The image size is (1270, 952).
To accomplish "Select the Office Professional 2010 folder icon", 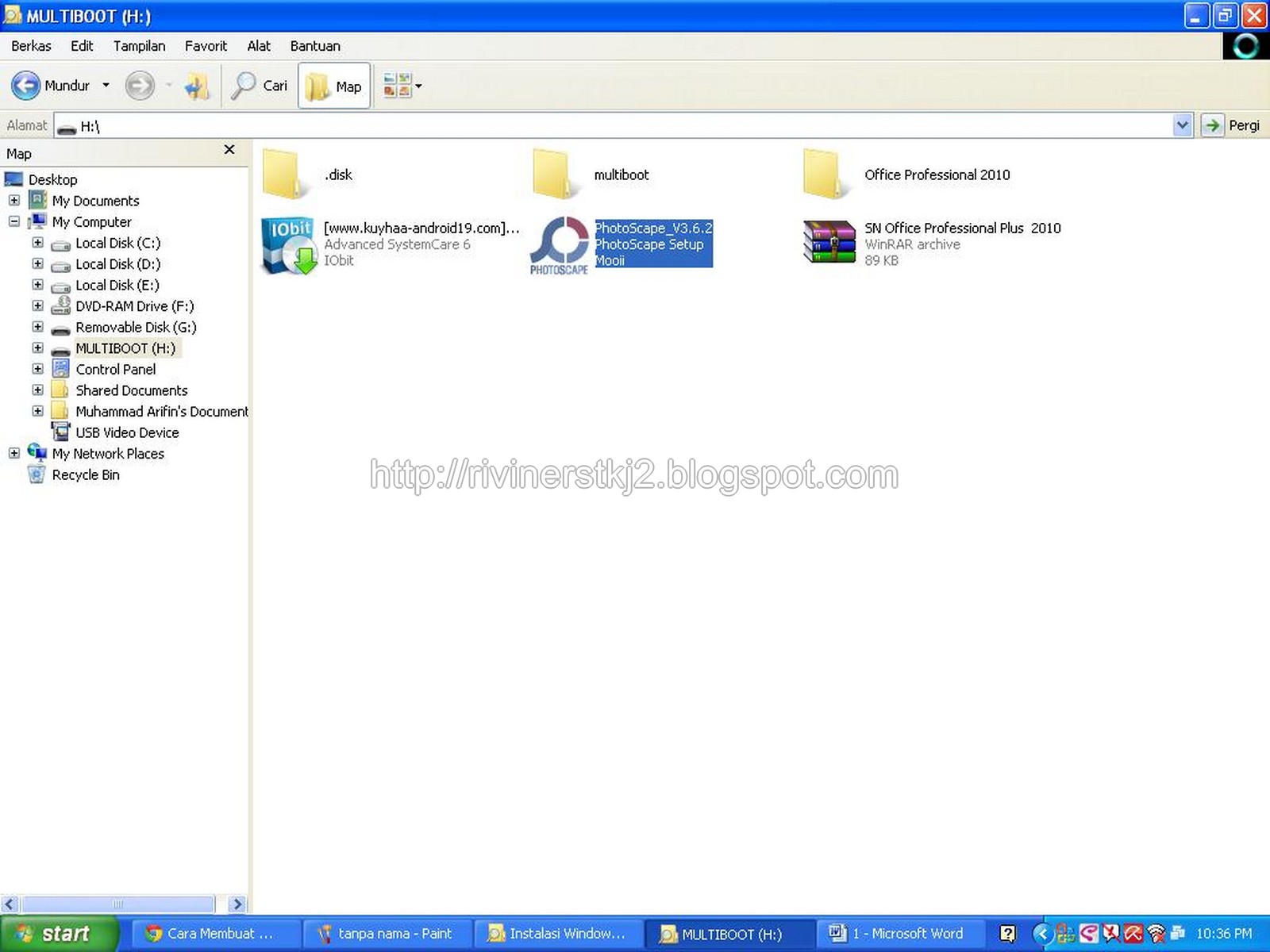I will click(x=826, y=173).
